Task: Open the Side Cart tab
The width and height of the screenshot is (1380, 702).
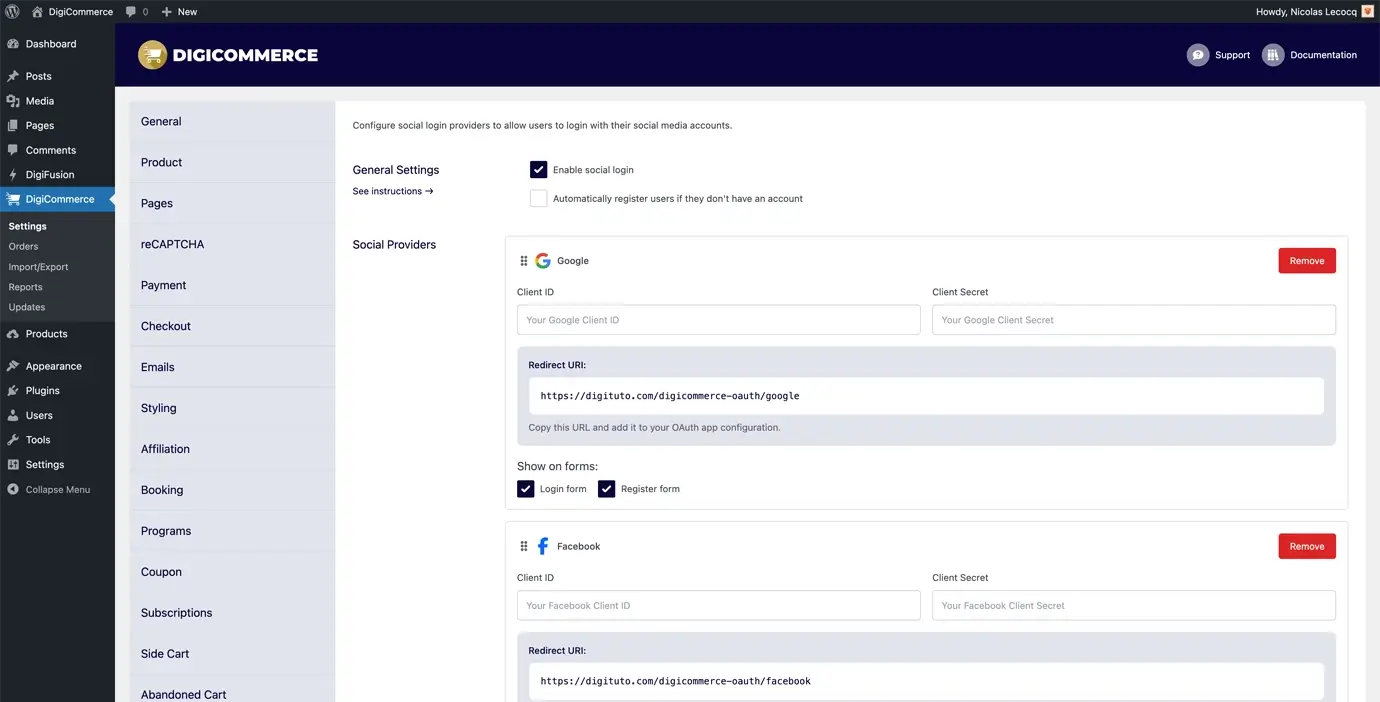Action: (232, 654)
